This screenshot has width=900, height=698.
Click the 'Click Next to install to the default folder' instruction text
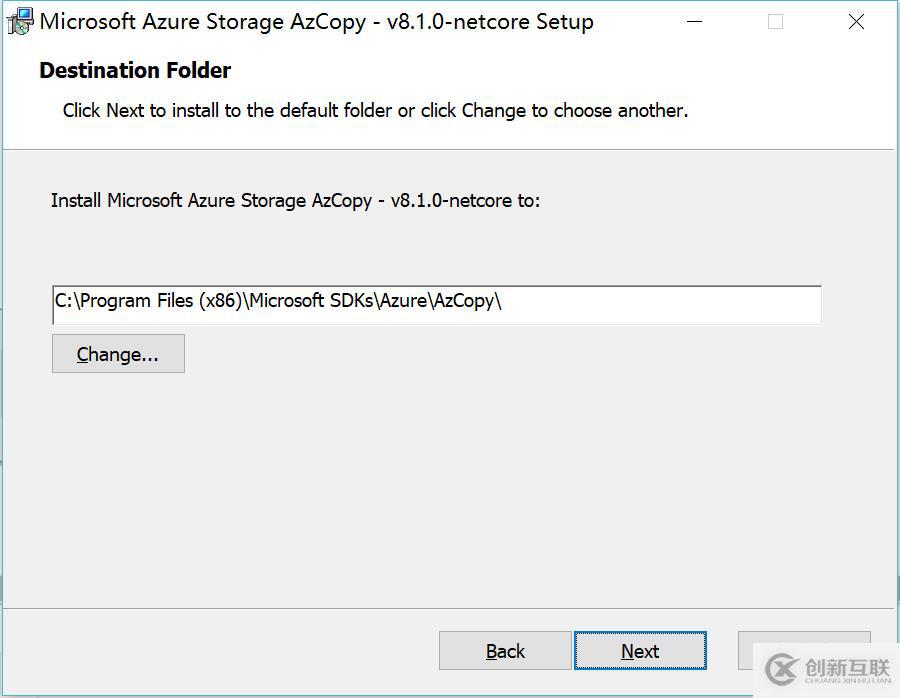tap(375, 110)
